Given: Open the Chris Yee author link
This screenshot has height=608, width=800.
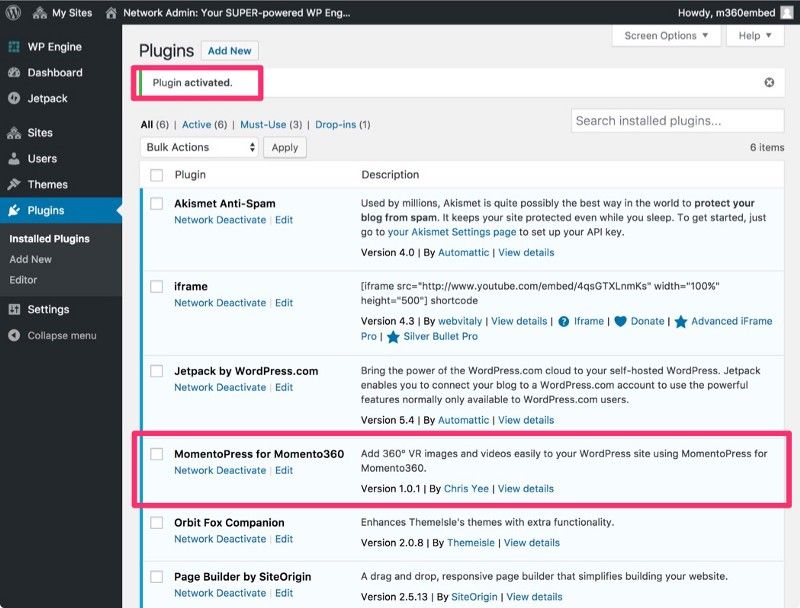Looking at the screenshot, I should click(466, 489).
